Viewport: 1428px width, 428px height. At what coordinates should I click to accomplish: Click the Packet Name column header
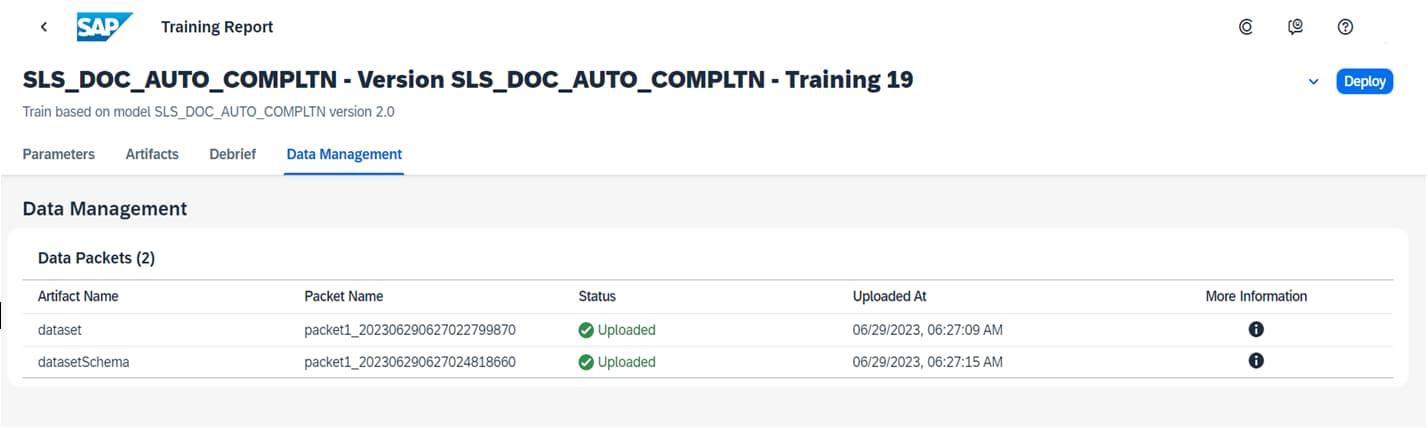343,296
